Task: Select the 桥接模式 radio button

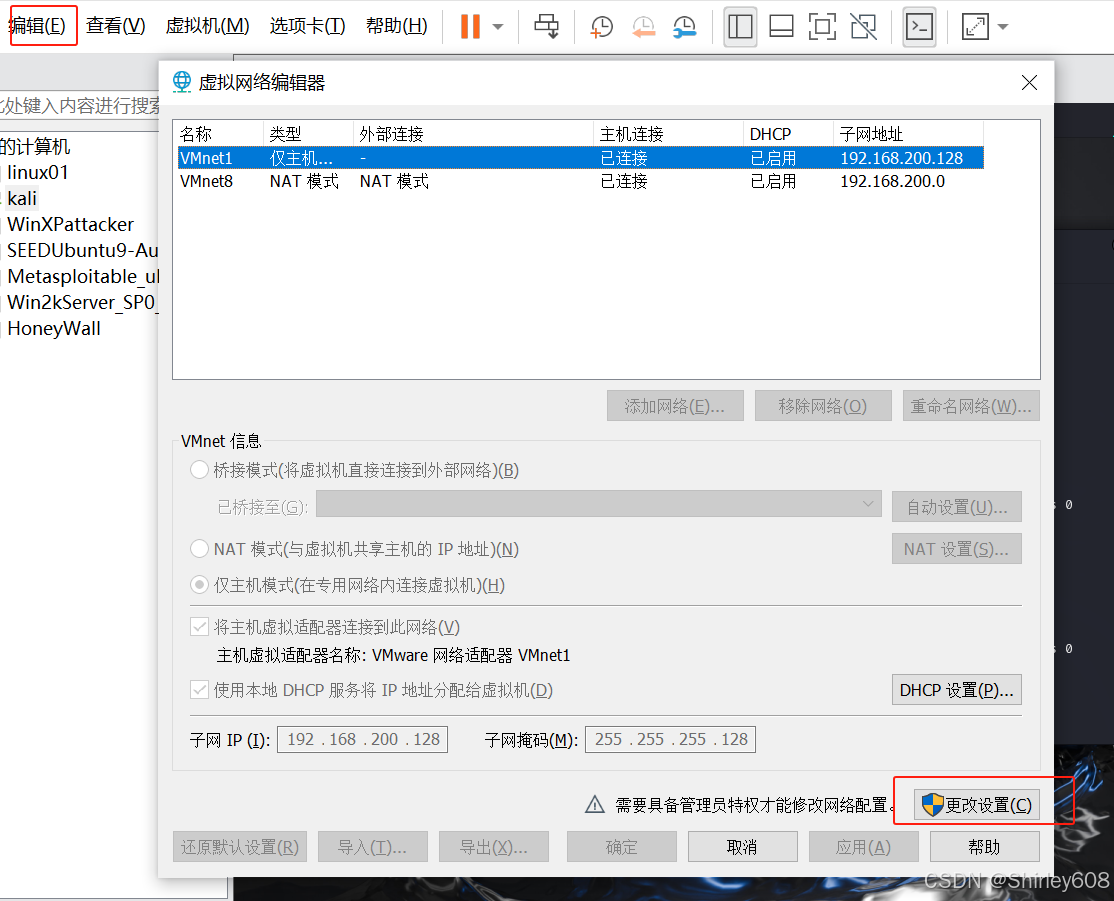Action: click(x=200, y=470)
